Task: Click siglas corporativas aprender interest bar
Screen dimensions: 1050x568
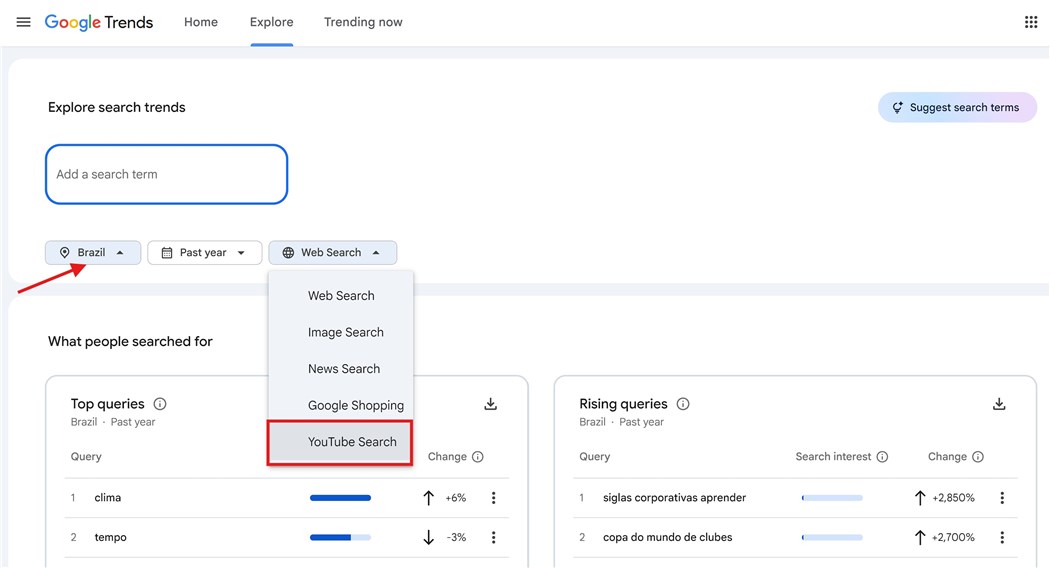Action: [x=832, y=498]
